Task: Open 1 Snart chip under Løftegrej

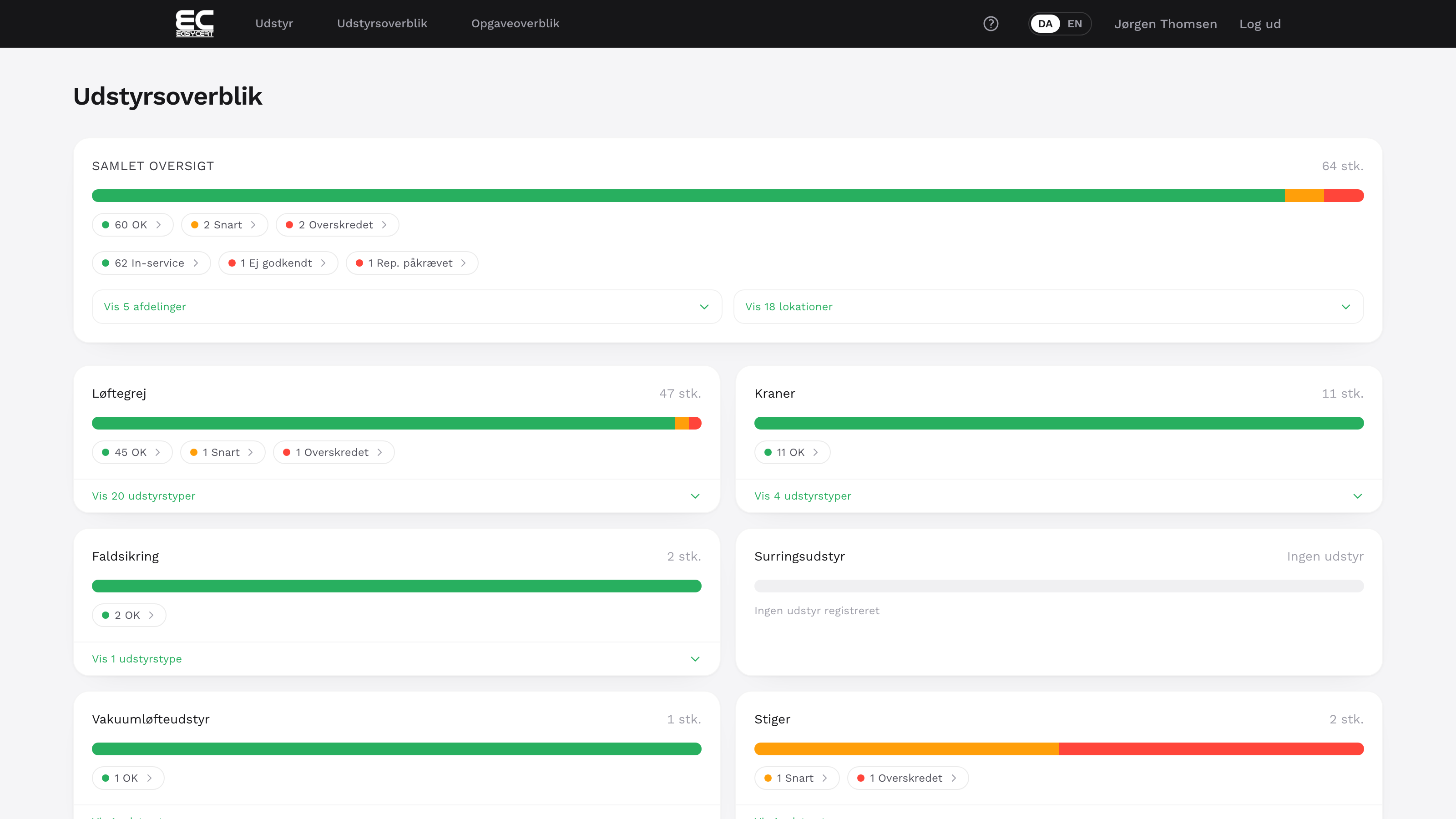Action: pos(222,453)
